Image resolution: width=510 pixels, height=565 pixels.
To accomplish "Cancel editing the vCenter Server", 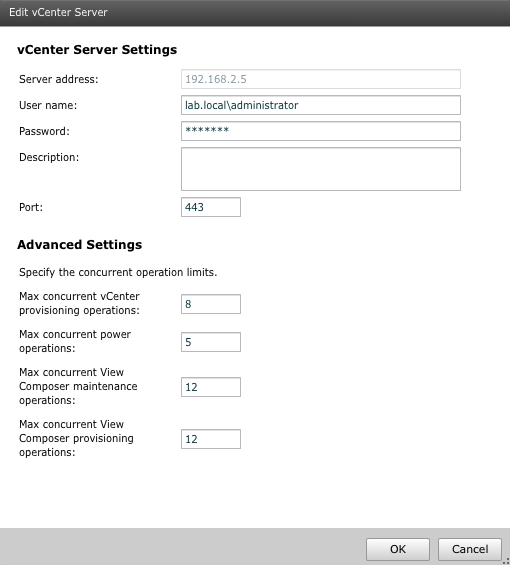I will point(470,549).
